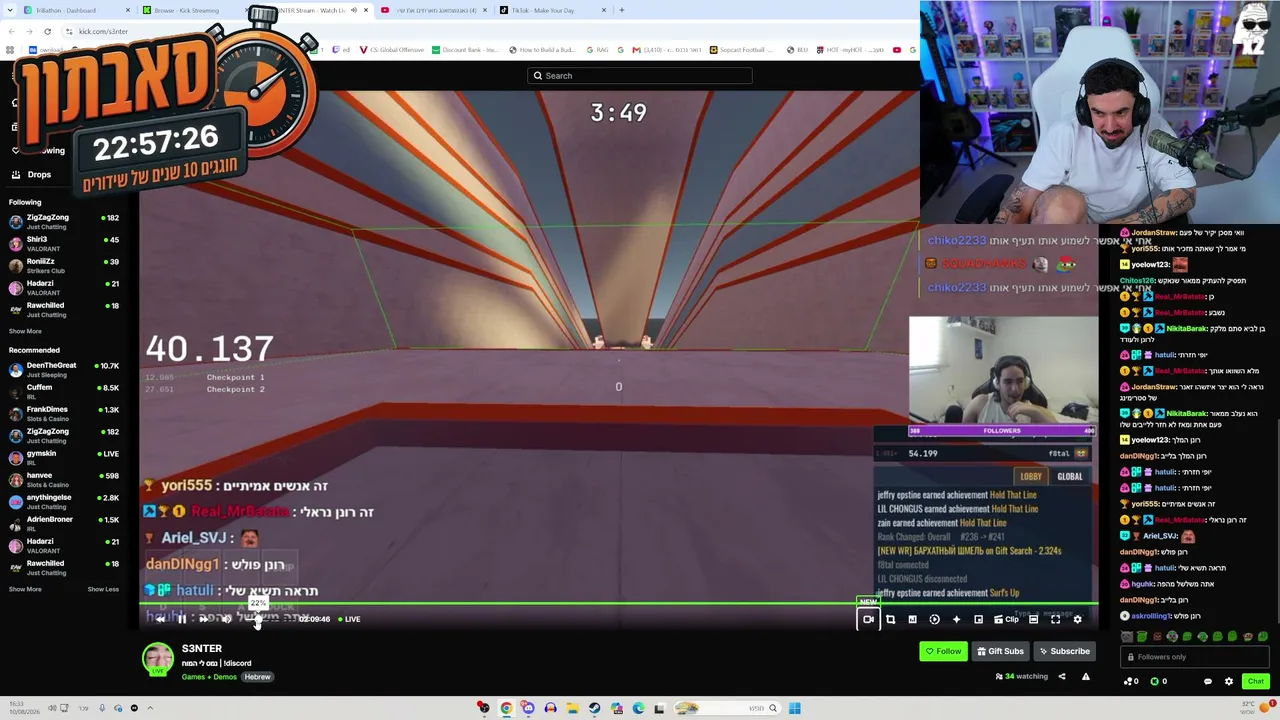The height and width of the screenshot is (720, 1280).
Task: Open Cuffem recommended channel
Action: click(x=64, y=391)
